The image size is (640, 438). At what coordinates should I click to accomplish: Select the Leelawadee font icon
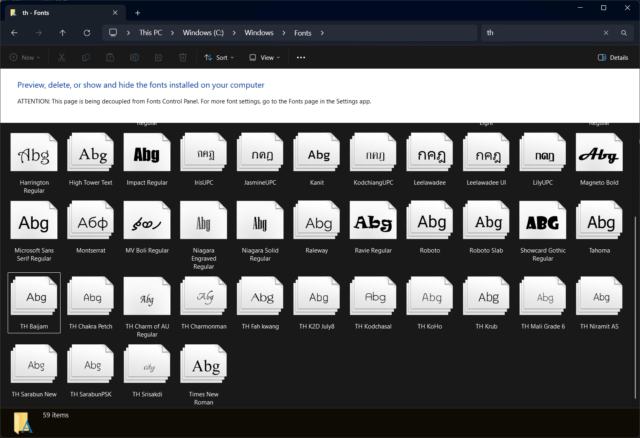(430, 152)
